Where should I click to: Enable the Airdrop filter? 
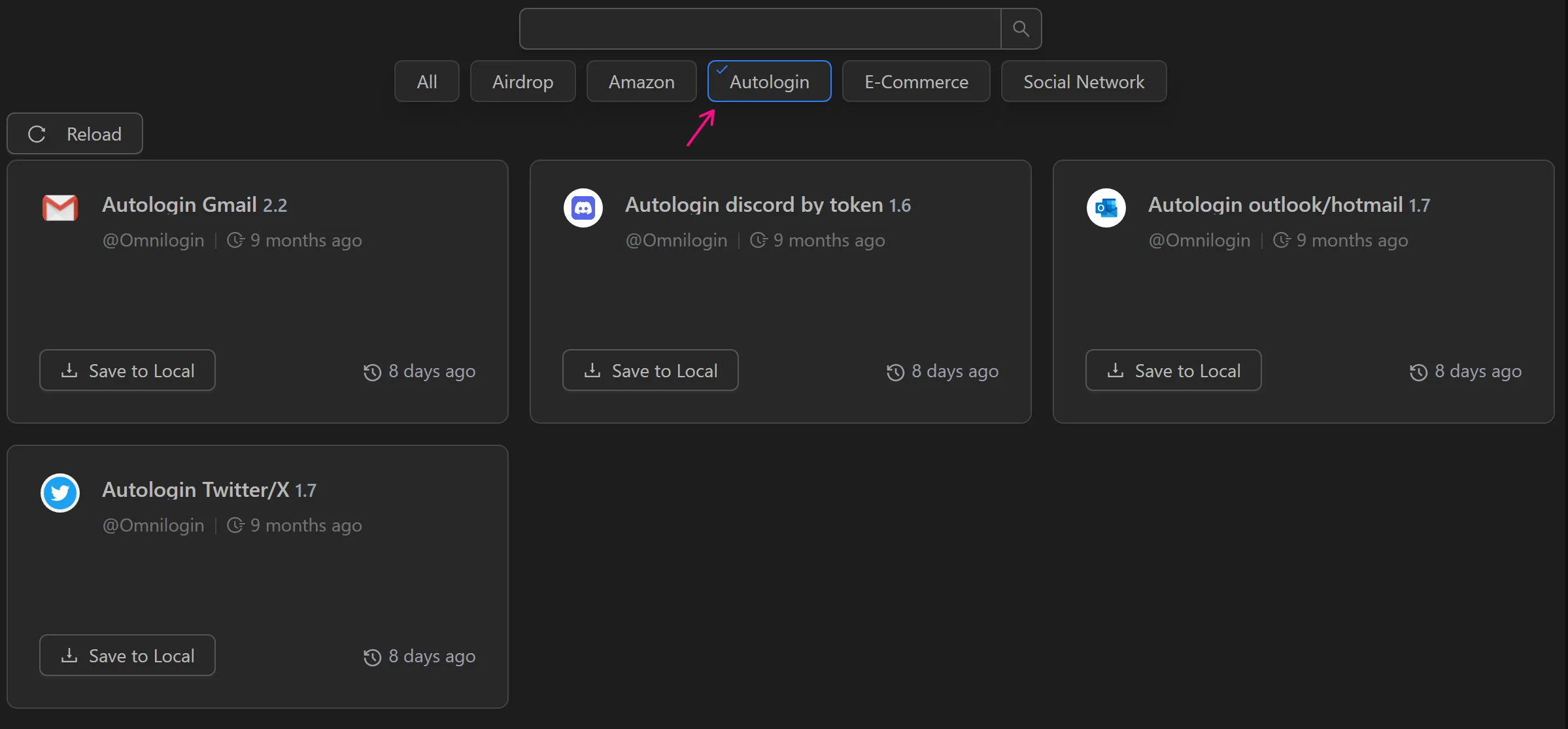(522, 81)
